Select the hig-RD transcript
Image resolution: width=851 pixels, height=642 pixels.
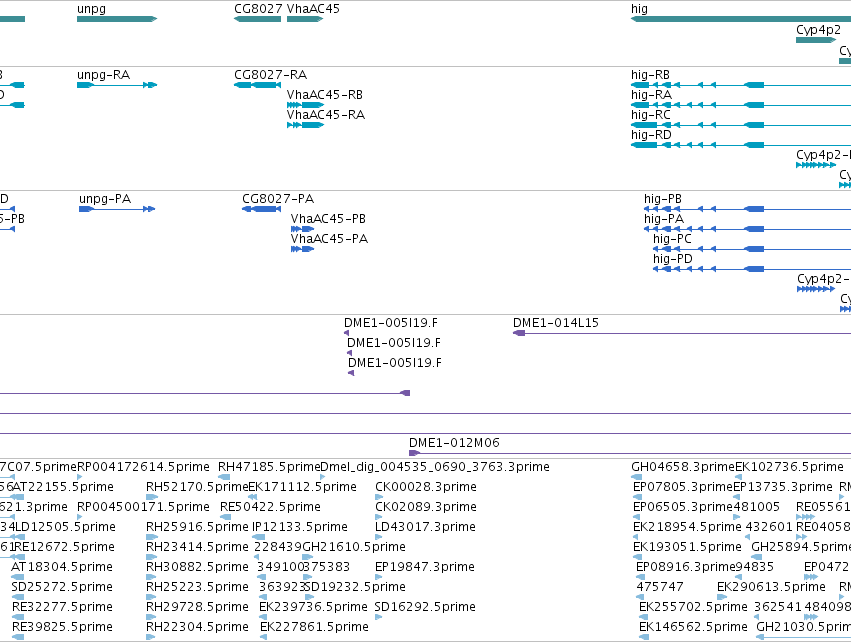point(741,145)
